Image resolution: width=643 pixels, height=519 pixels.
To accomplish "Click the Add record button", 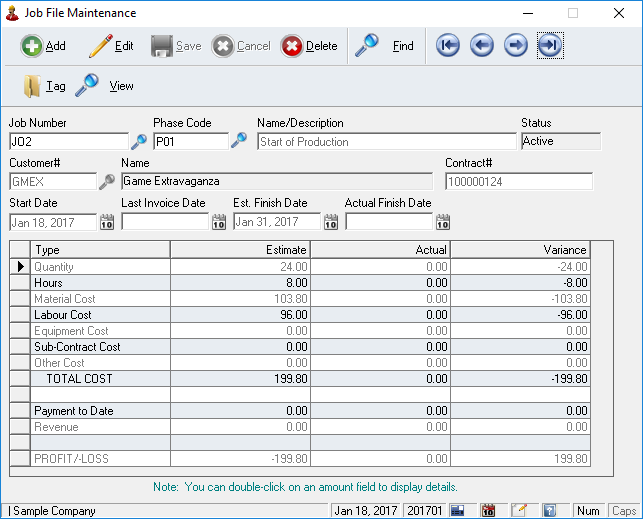I will pos(43,46).
